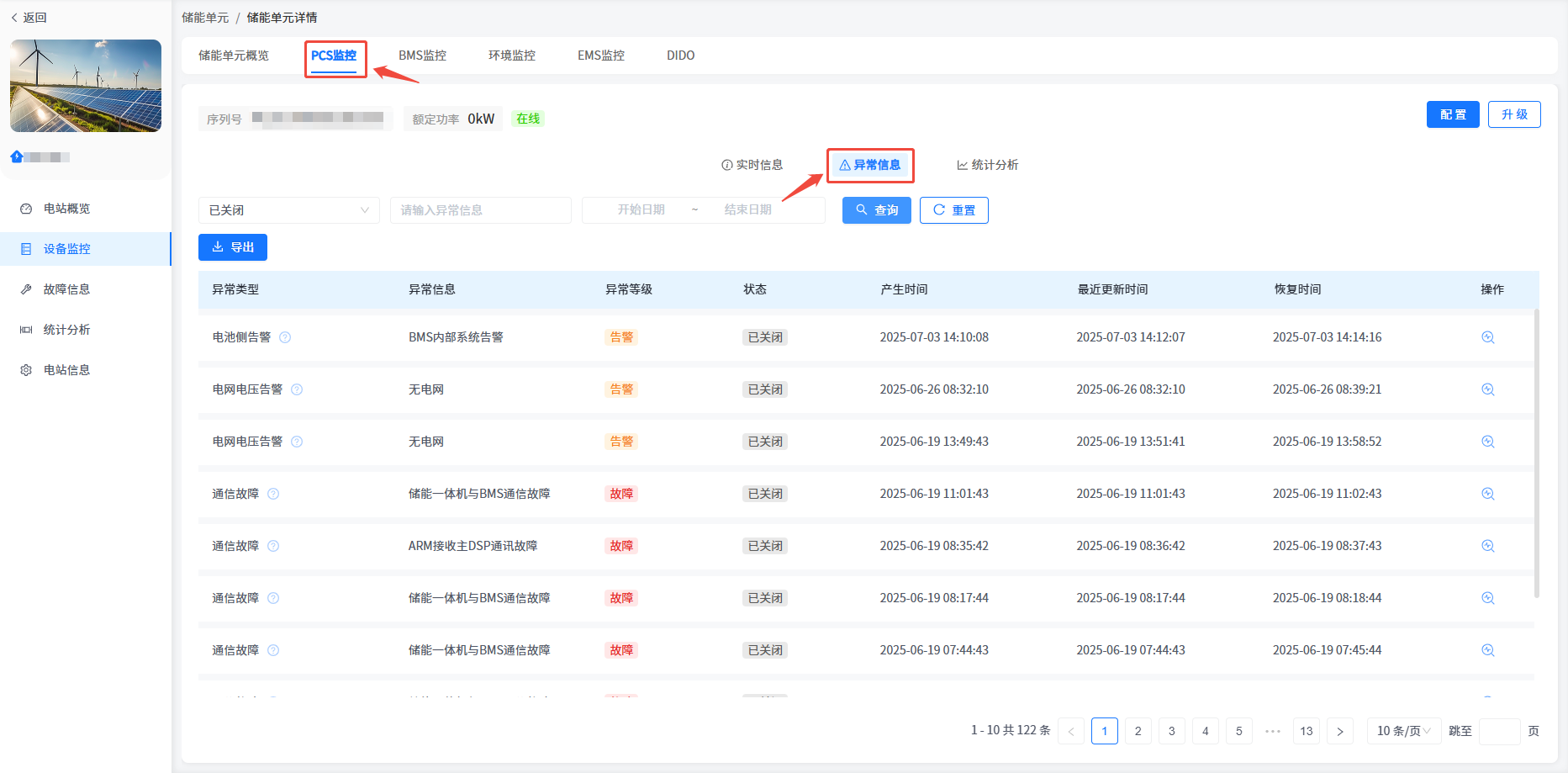
Task: Click the station thumbnail image
Action: (x=86, y=86)
